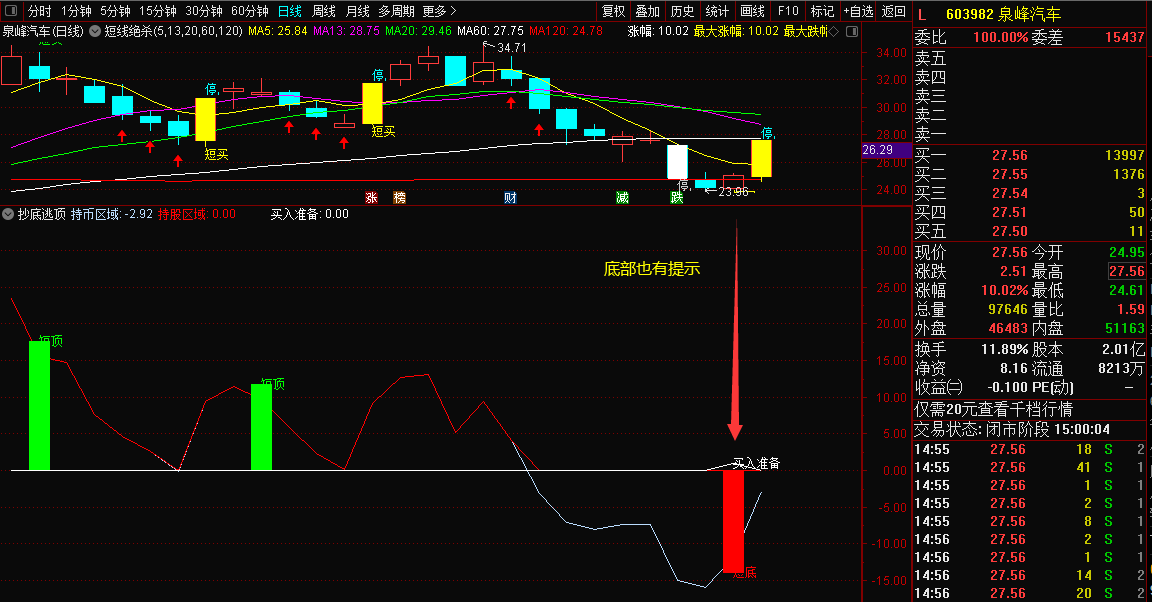Select the 1分钟 period tab
The height and width of the screenshot is (602, 1152).
76,11
